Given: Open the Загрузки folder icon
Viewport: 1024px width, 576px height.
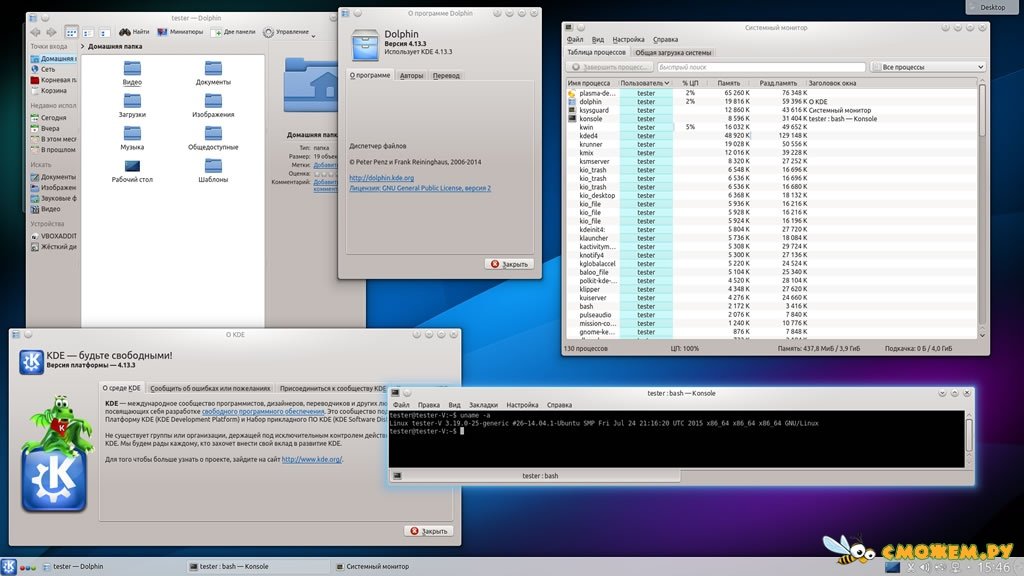Looking at the screenshot, I should (x=132, y=100).
